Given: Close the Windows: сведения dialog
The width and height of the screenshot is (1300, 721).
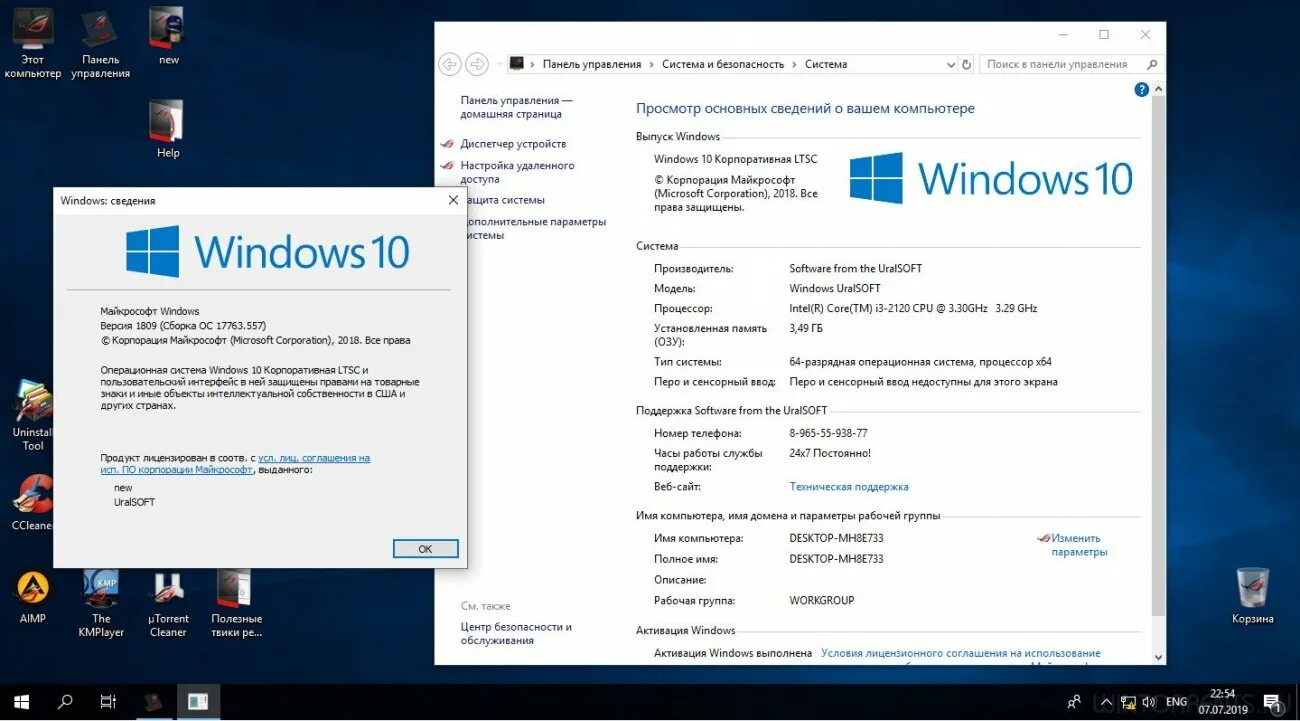Looking at the screenshot, I should 453,200.
